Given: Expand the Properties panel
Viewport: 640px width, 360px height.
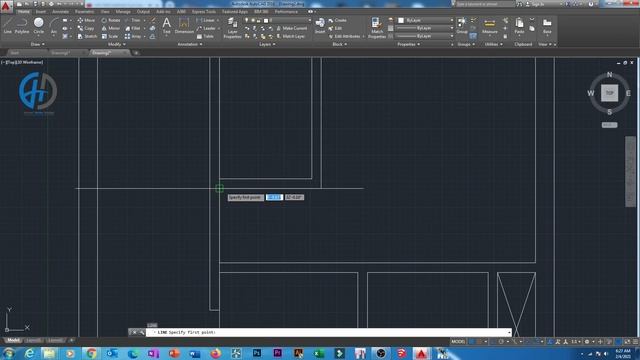Looking at the screenshot, I should point(408,44).
